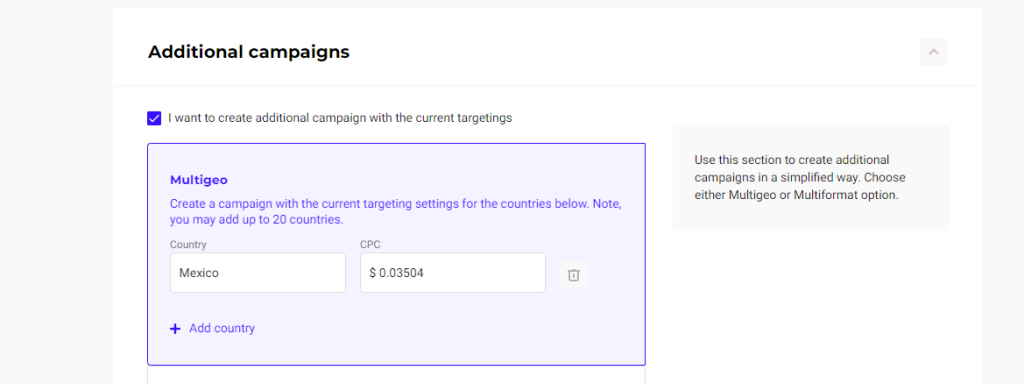This screenshot has width=1024, height=384.
Task: Open the Country field showing Mexico
Action: [258, 273]
